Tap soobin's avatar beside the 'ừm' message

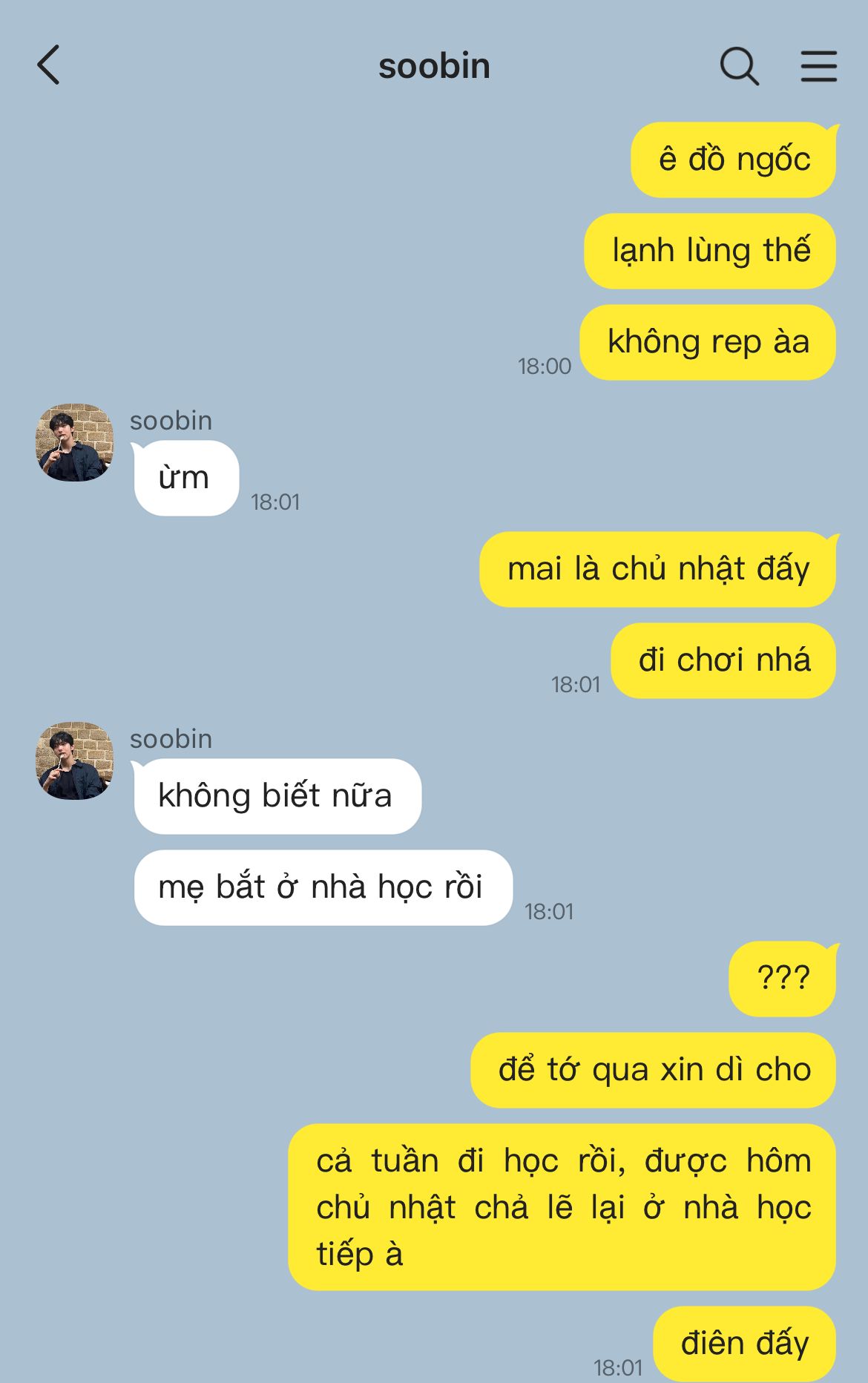[x=75, y=442]
